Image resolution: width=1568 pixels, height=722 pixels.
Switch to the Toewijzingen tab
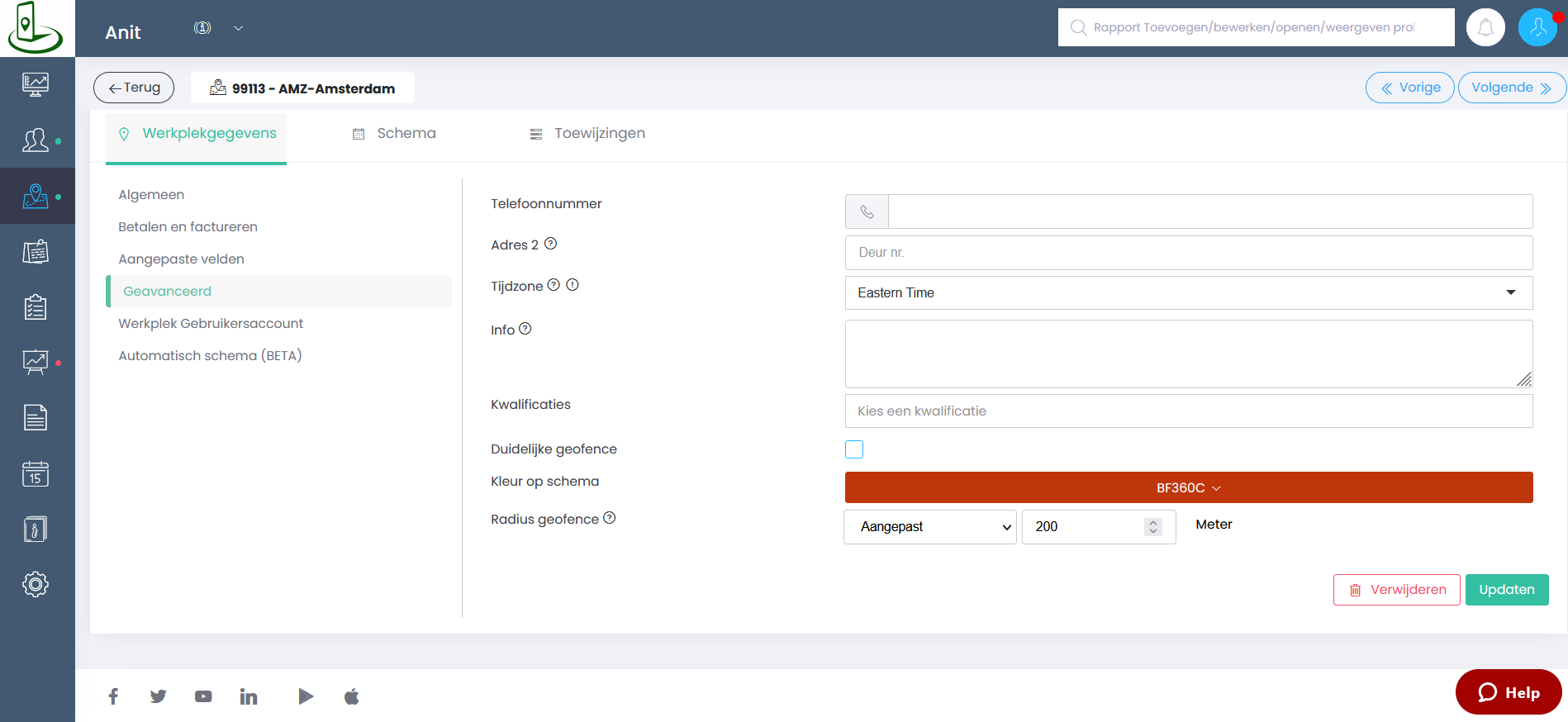pyautogui.click(x=587, y=134)
